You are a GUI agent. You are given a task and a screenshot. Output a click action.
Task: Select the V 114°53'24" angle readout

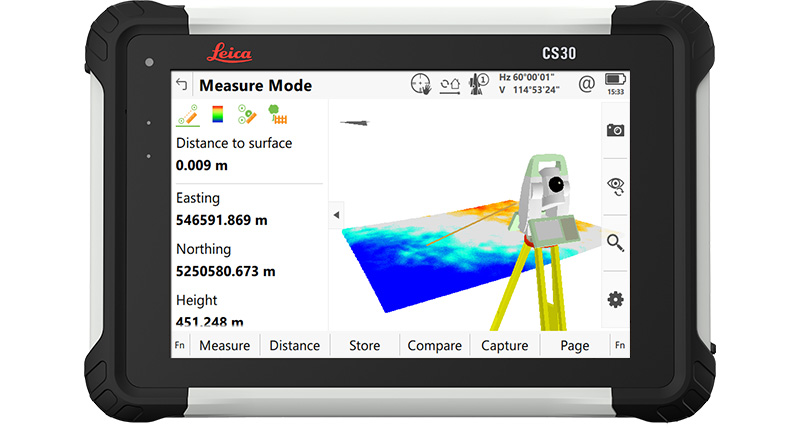tap(529, 90)
